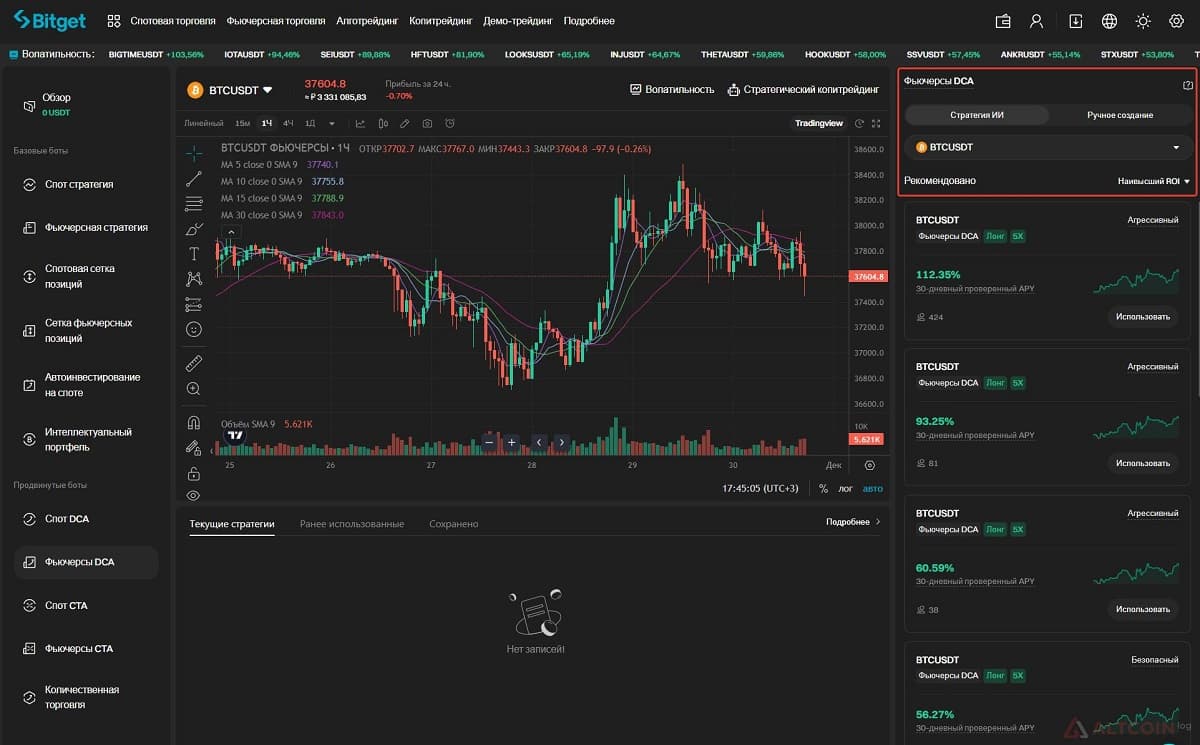Open the indicators chart icon
Screen dimensions: 1200x745
pyautogui.click(x=360, y=123)
